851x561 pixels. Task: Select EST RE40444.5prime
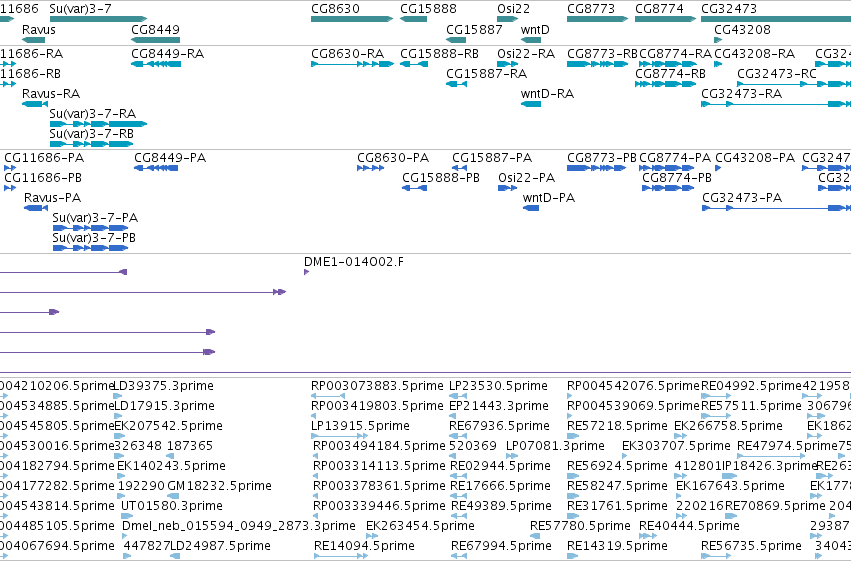tap(689, 526)
